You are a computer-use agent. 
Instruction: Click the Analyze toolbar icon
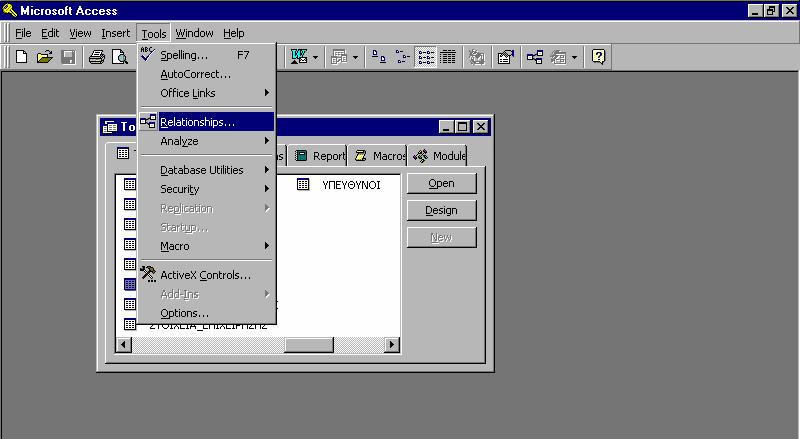pyautogui.click(x=339, y=57)
